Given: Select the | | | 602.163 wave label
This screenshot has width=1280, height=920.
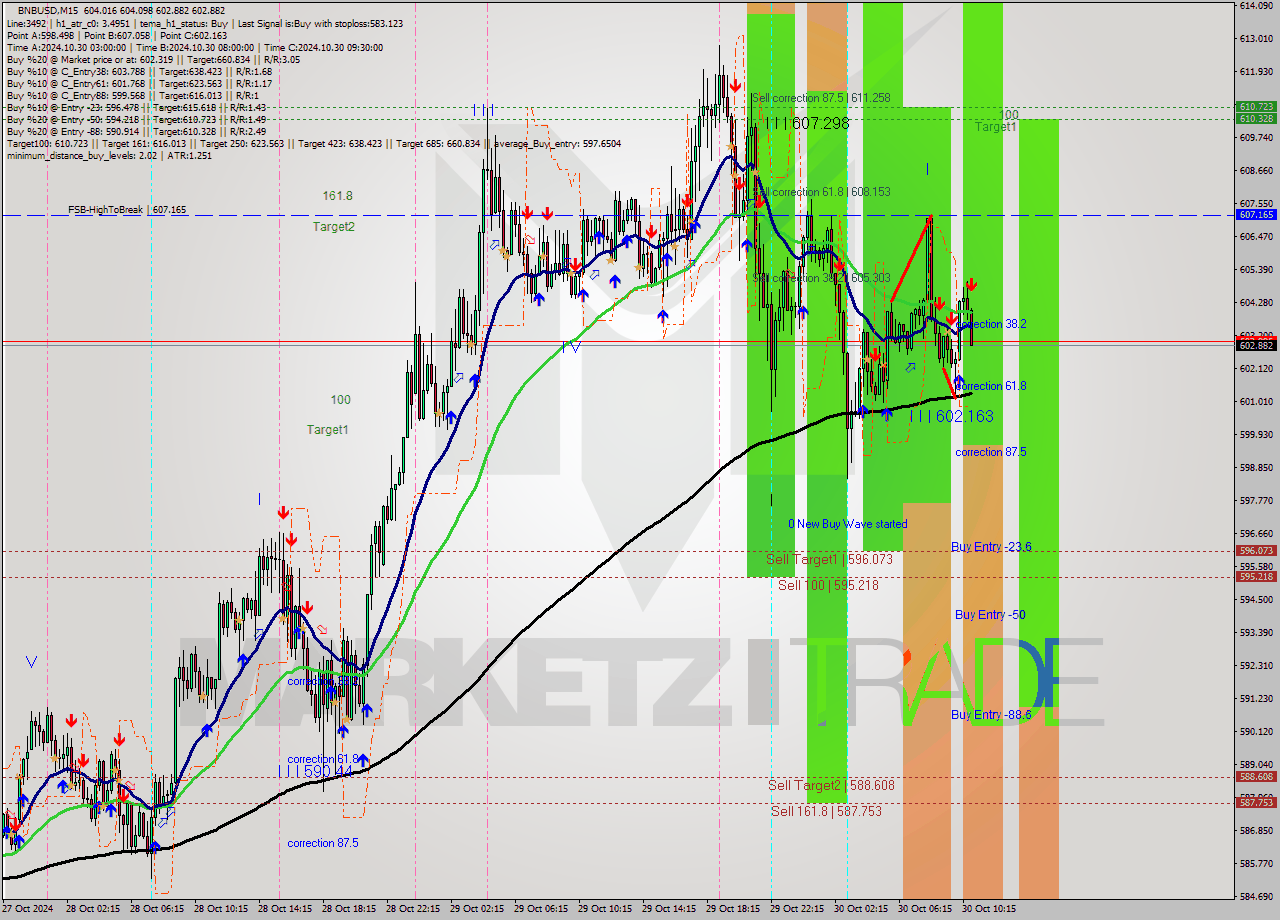Looking at the screenshot, I should [951, 416].
